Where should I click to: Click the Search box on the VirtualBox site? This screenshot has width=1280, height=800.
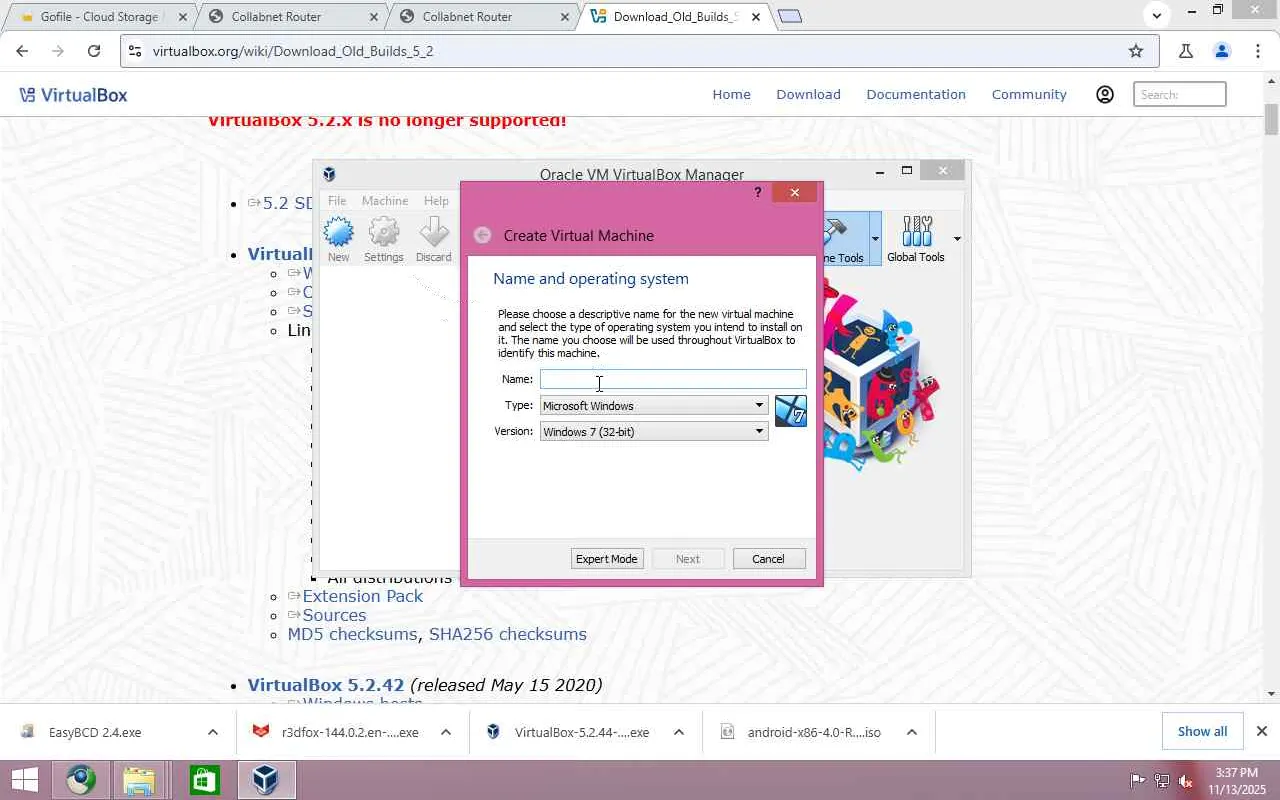[x=1180, y=94]
